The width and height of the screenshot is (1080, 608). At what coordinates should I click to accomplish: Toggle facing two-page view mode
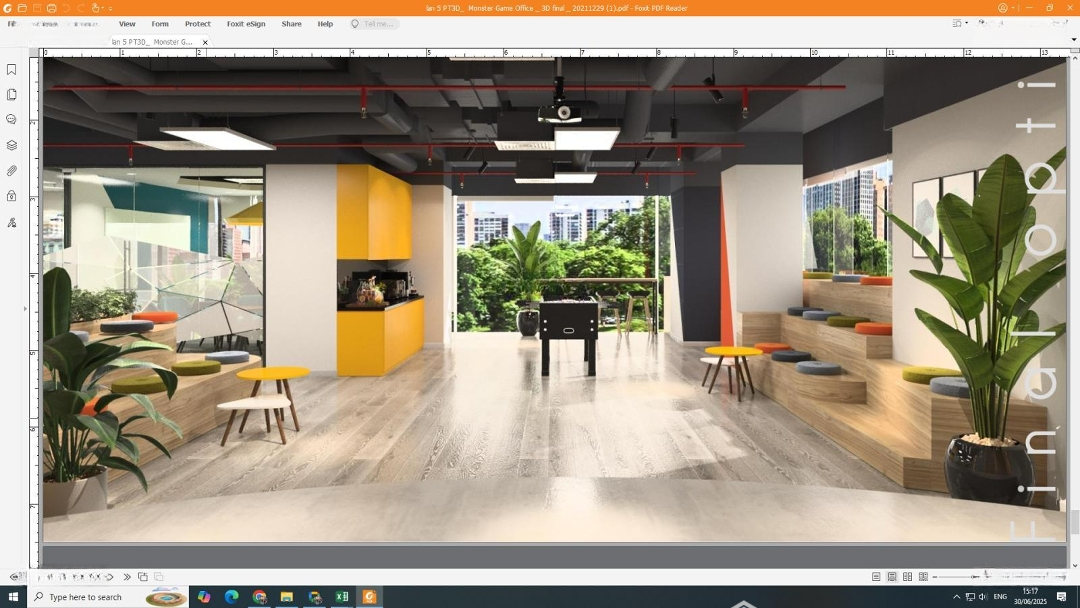pyautogui.click(x=908, y=577)
